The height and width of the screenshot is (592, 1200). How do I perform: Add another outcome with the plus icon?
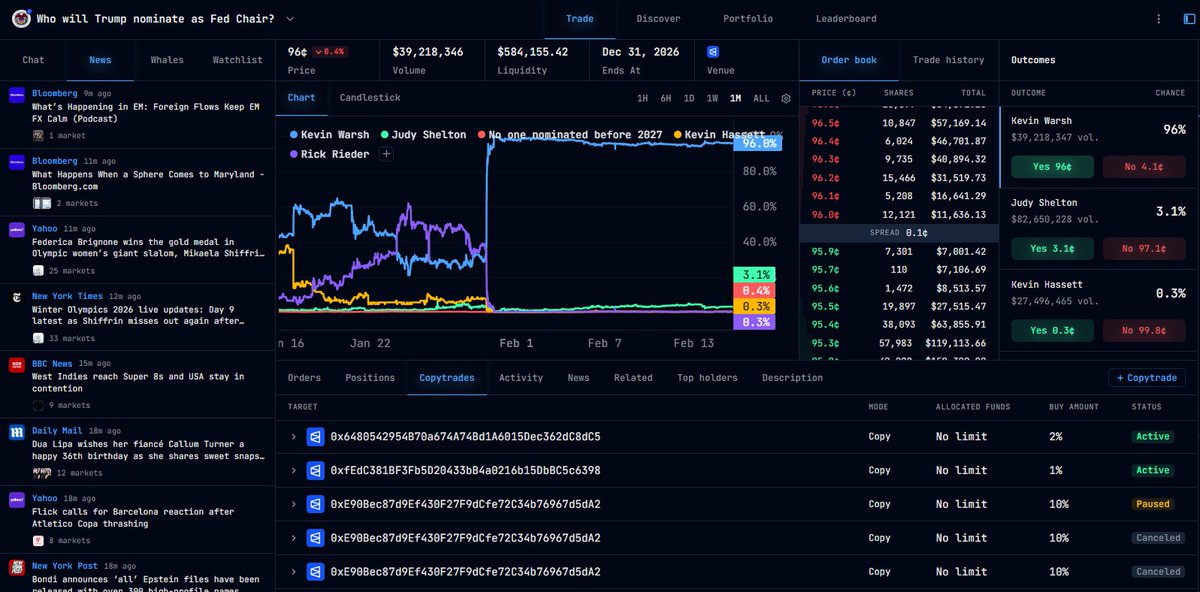(x=386, y=154)
